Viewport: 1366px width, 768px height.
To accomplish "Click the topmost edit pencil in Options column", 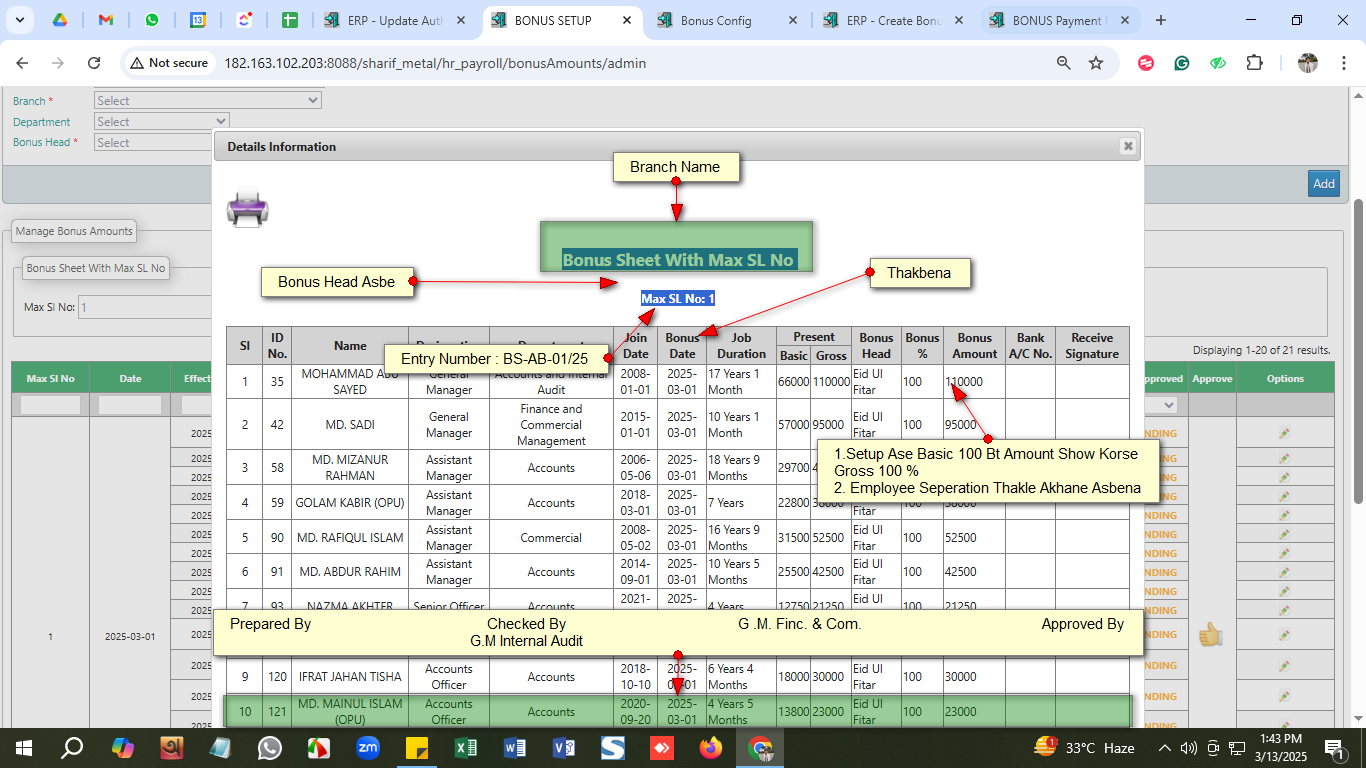I will click(x=1284, y=433).
